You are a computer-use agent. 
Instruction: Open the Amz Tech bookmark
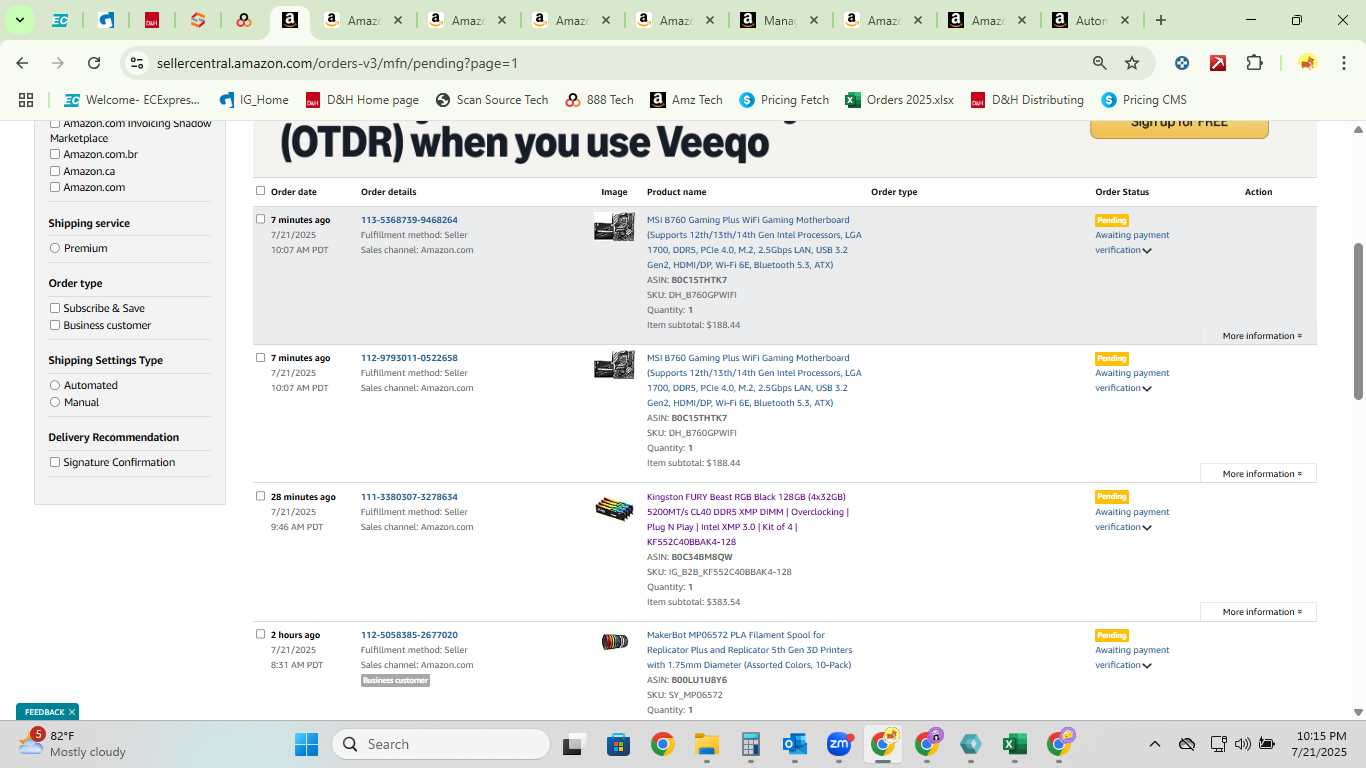point(686,100)
